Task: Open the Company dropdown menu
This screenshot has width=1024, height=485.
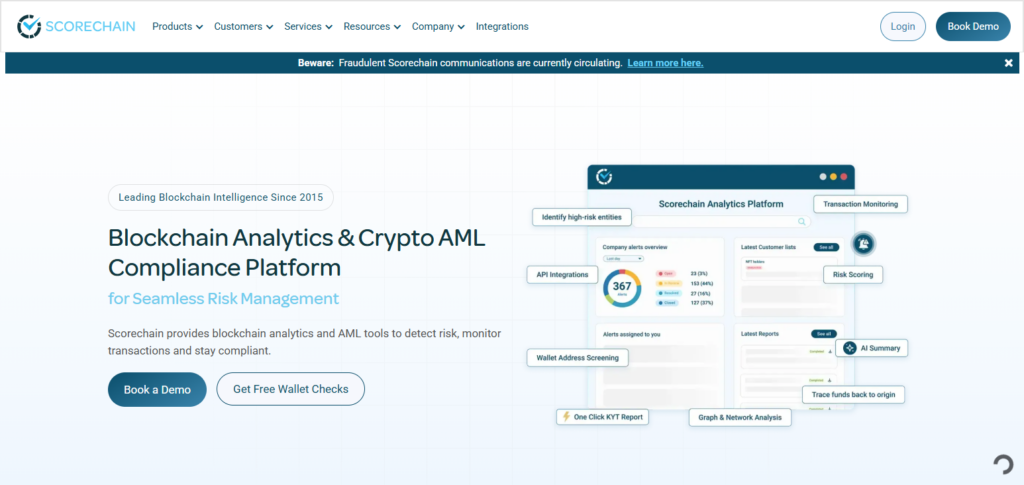Action: 438,27
